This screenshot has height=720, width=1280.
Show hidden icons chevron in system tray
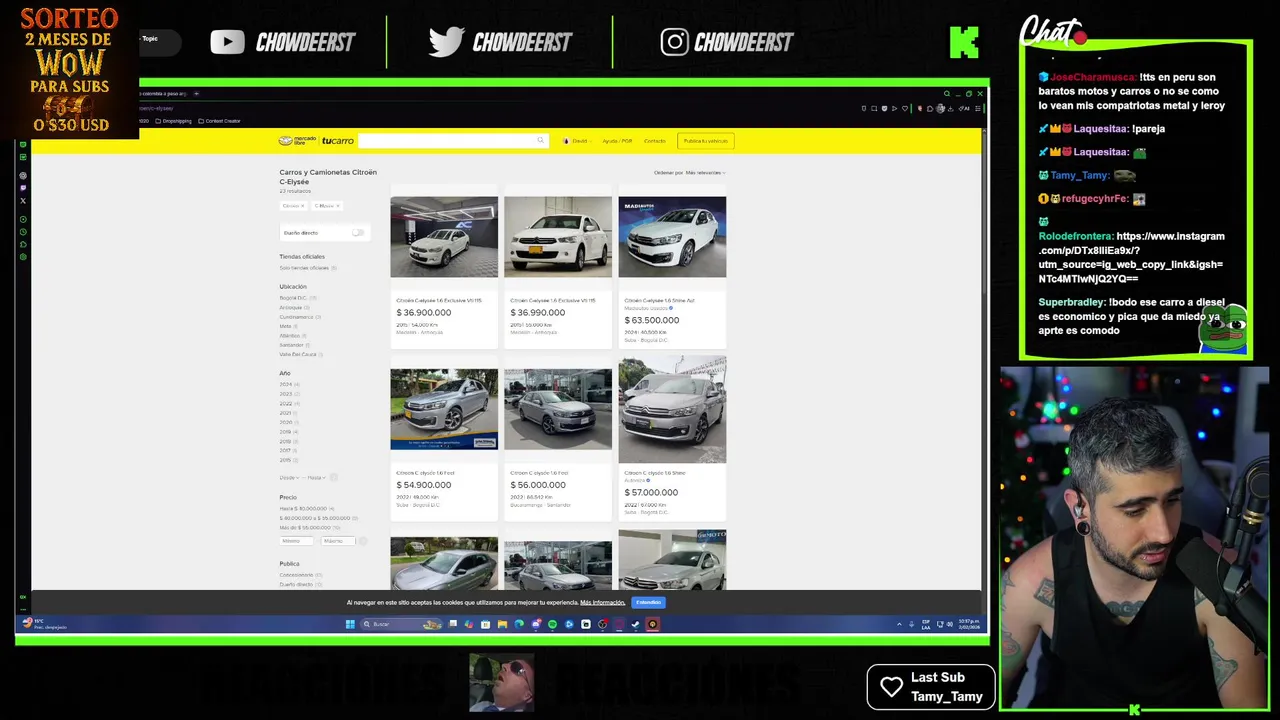pos(899,624)
